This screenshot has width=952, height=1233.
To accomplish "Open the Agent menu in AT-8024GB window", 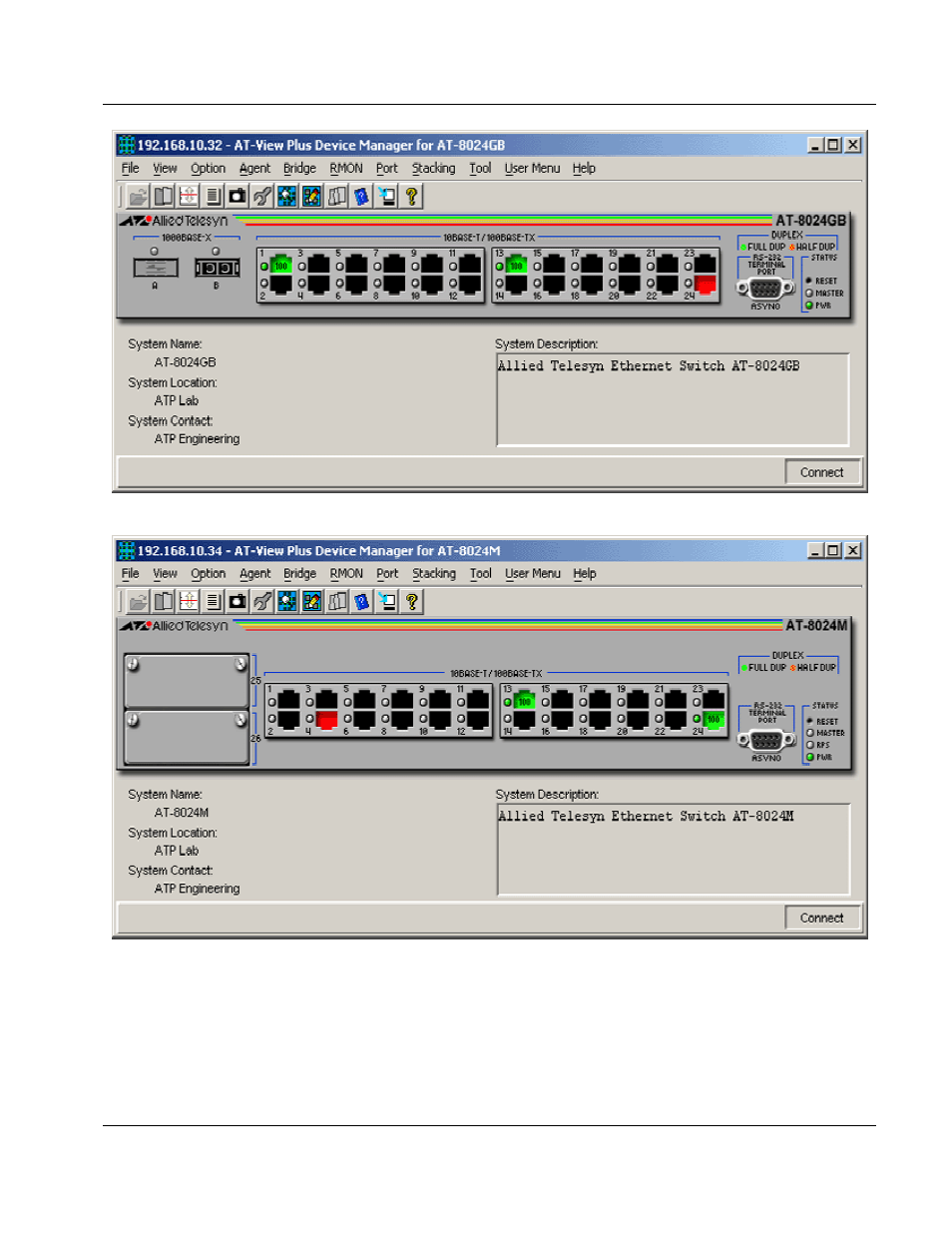I will (x=254, y=169).
